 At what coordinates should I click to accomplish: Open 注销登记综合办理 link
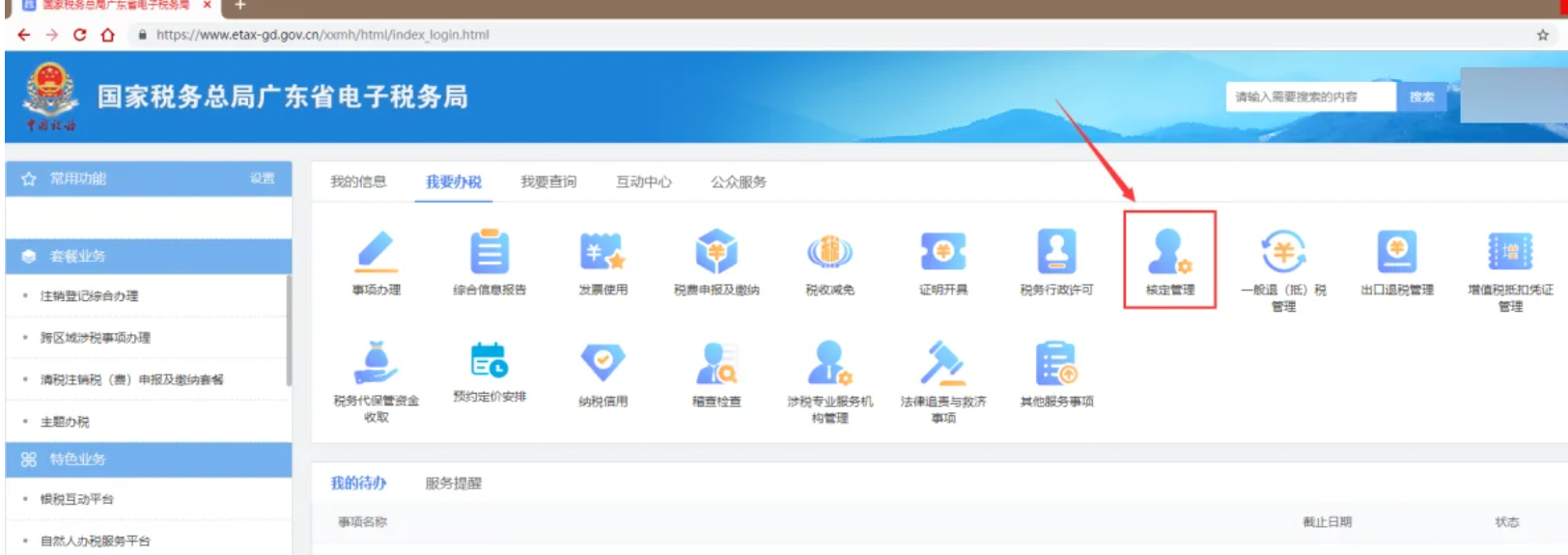[x=89, y=296]
